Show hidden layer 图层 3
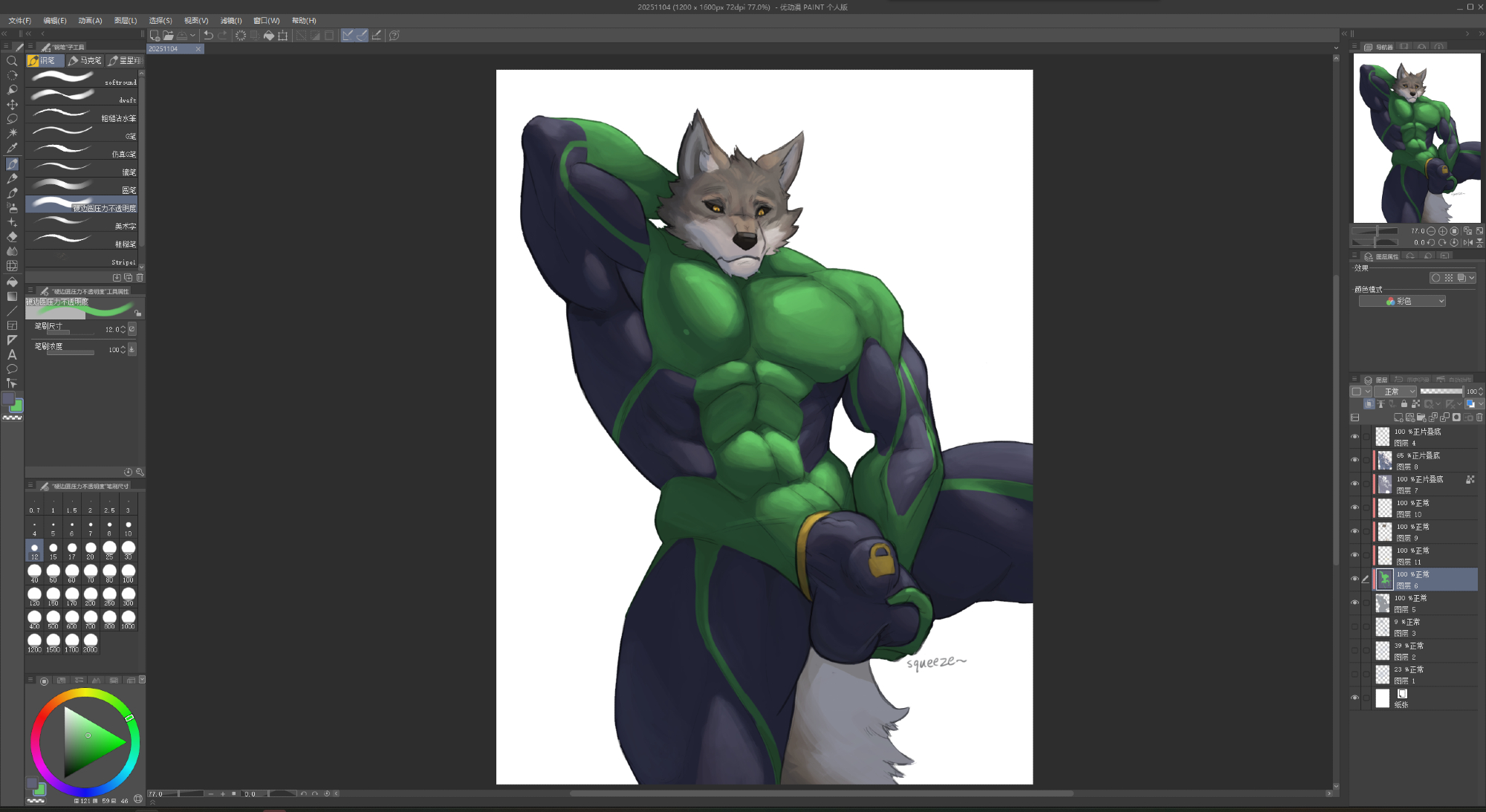This screenshot has width=1486, height=812. (x=1354, y=627)
